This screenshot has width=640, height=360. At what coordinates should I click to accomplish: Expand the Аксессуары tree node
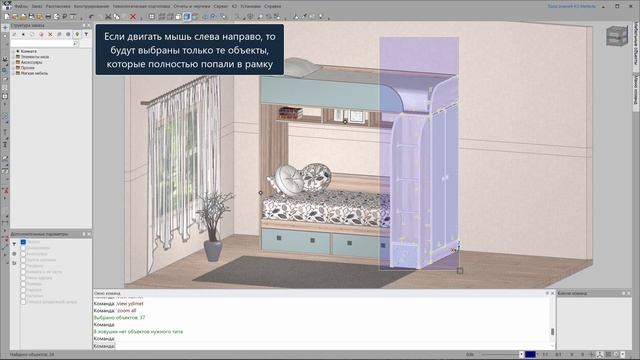click(x=13, y=62)
